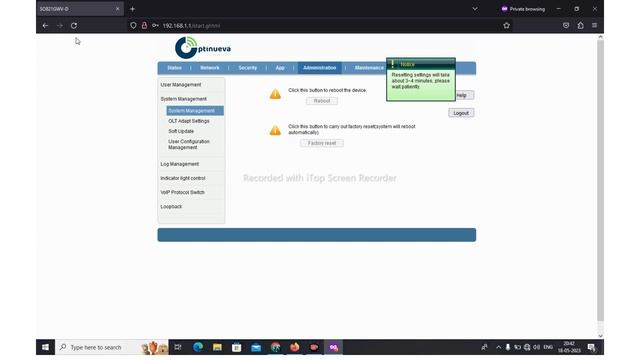Image resolution: width=640 pixels, height=360 pixels.
Task: Click the Logout button
Action: click(461, 113)
